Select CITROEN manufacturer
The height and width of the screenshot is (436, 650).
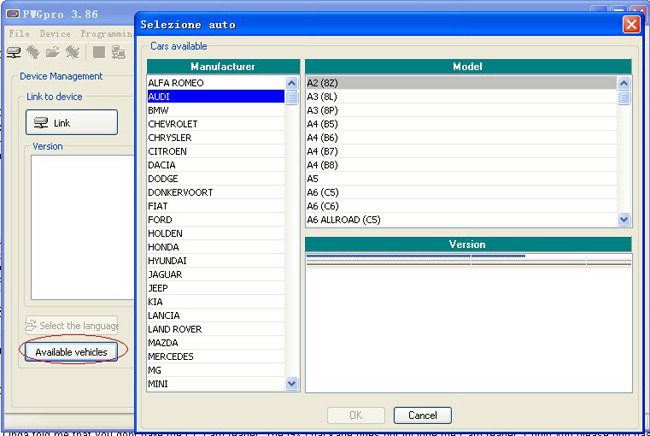point(216,151)
